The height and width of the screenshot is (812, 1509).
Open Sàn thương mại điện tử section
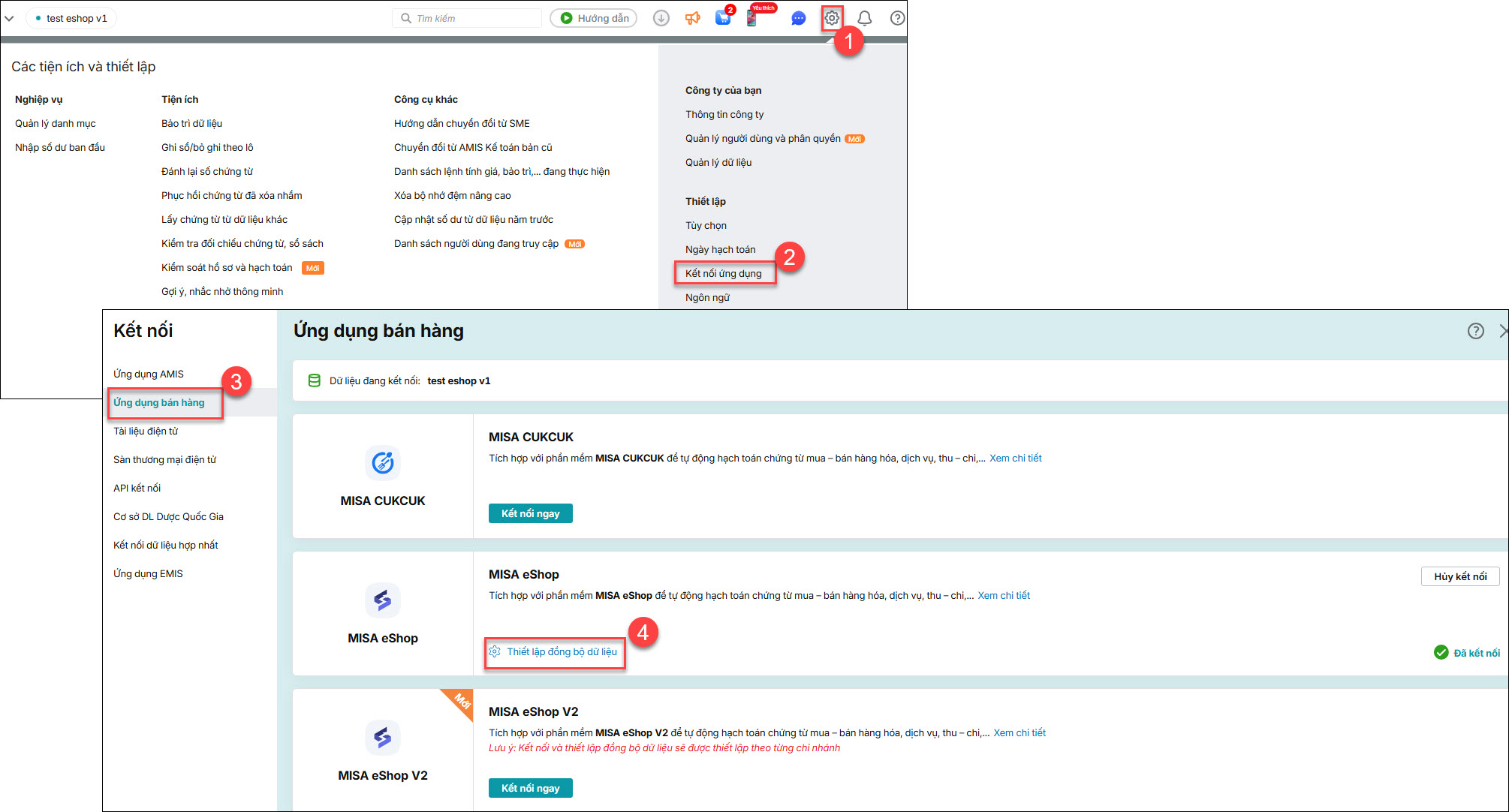coord(164,460)
